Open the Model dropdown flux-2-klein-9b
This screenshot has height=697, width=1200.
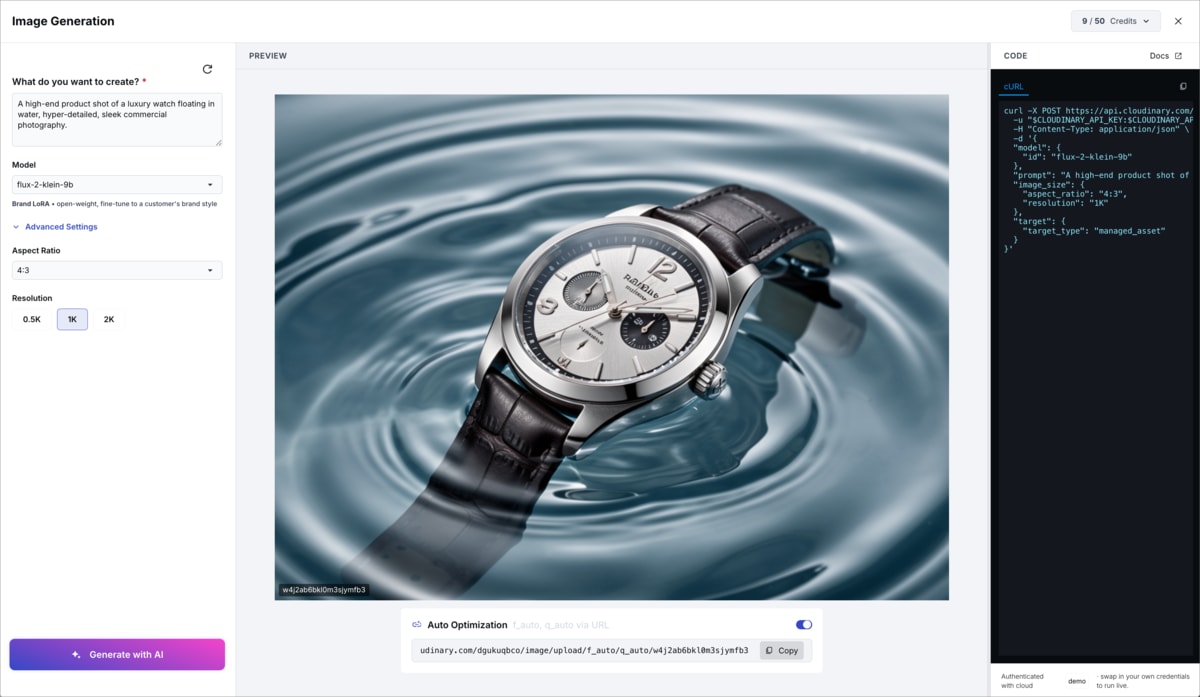(x=117, y=184)
